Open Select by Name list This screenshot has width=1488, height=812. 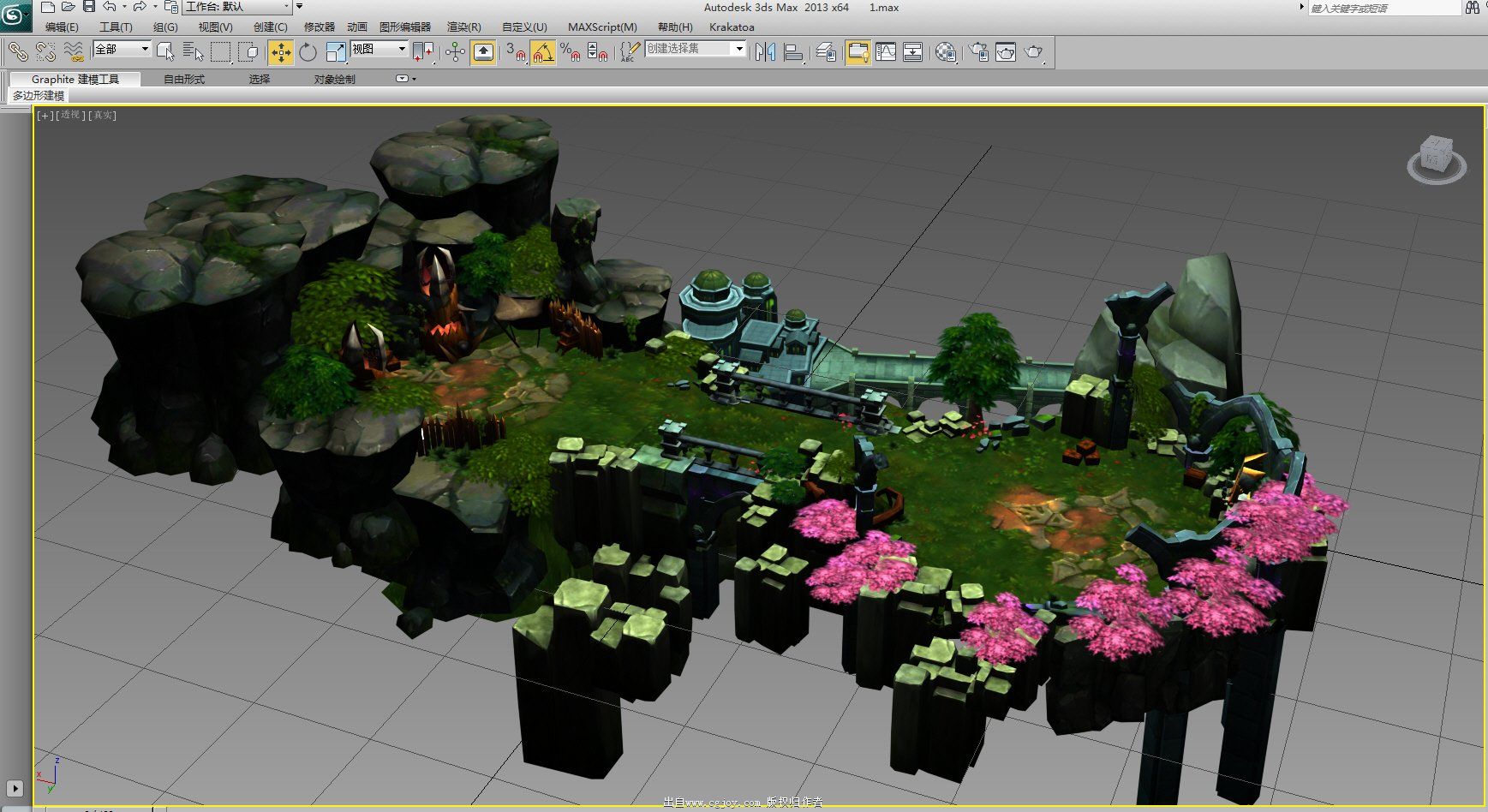193,52
